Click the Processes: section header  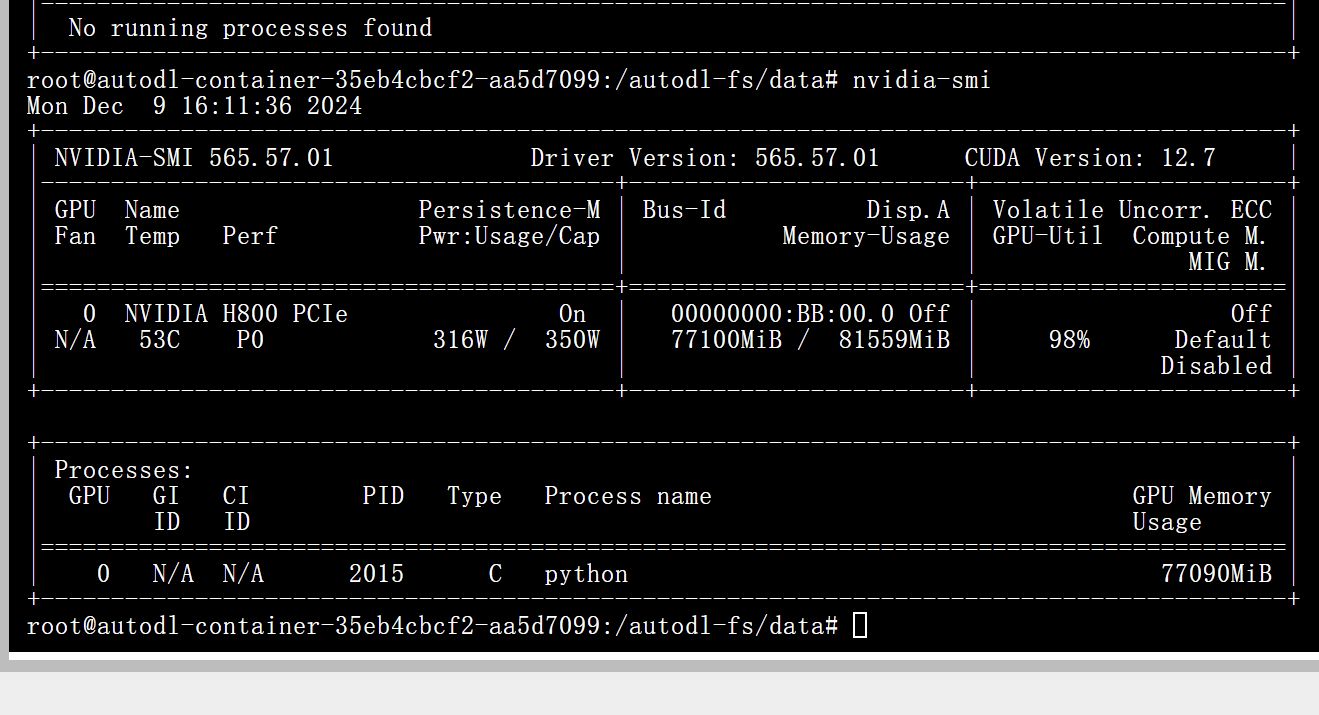[x=123, y=470]
